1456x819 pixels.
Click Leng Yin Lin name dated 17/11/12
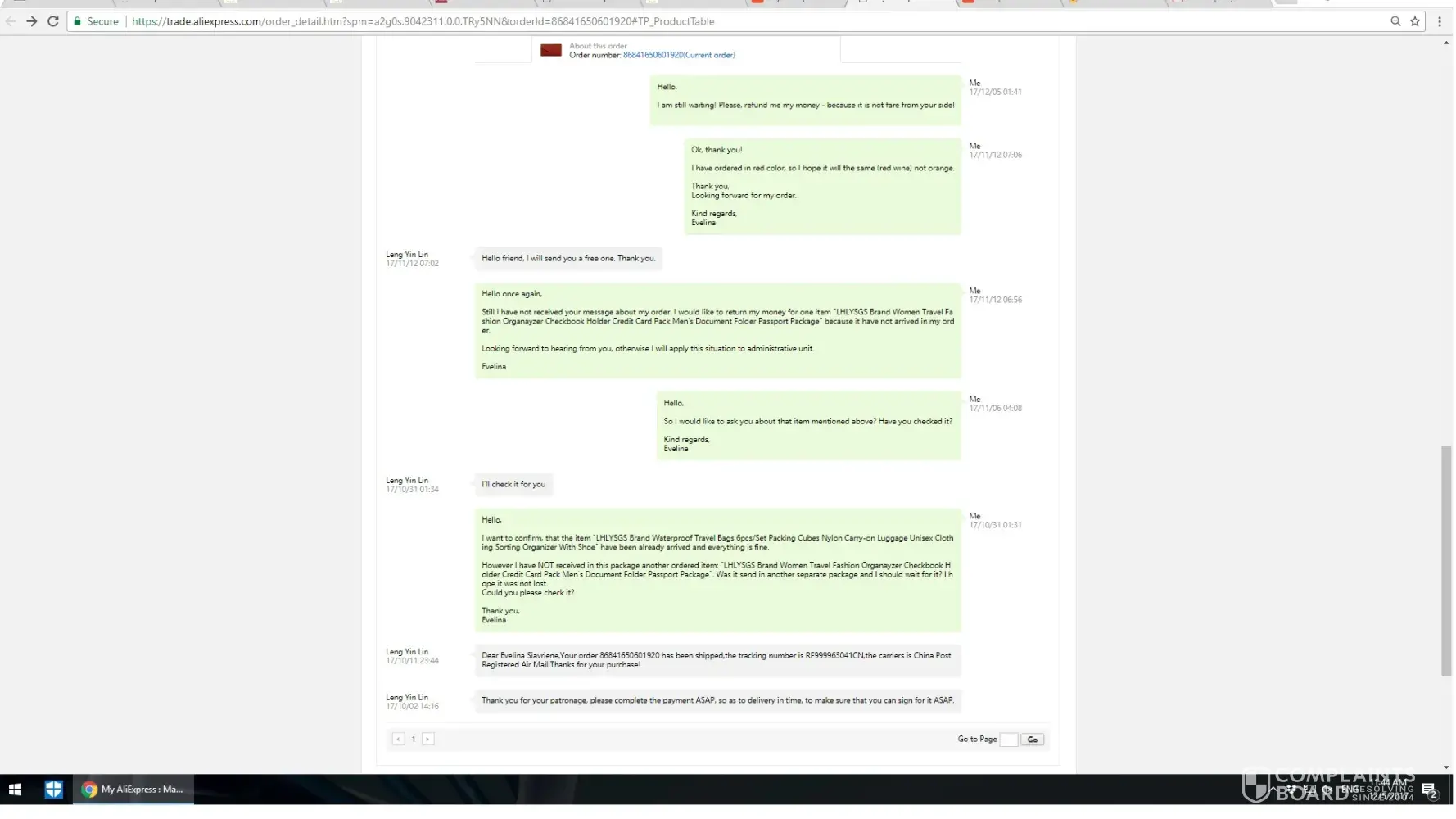(407, 255)
